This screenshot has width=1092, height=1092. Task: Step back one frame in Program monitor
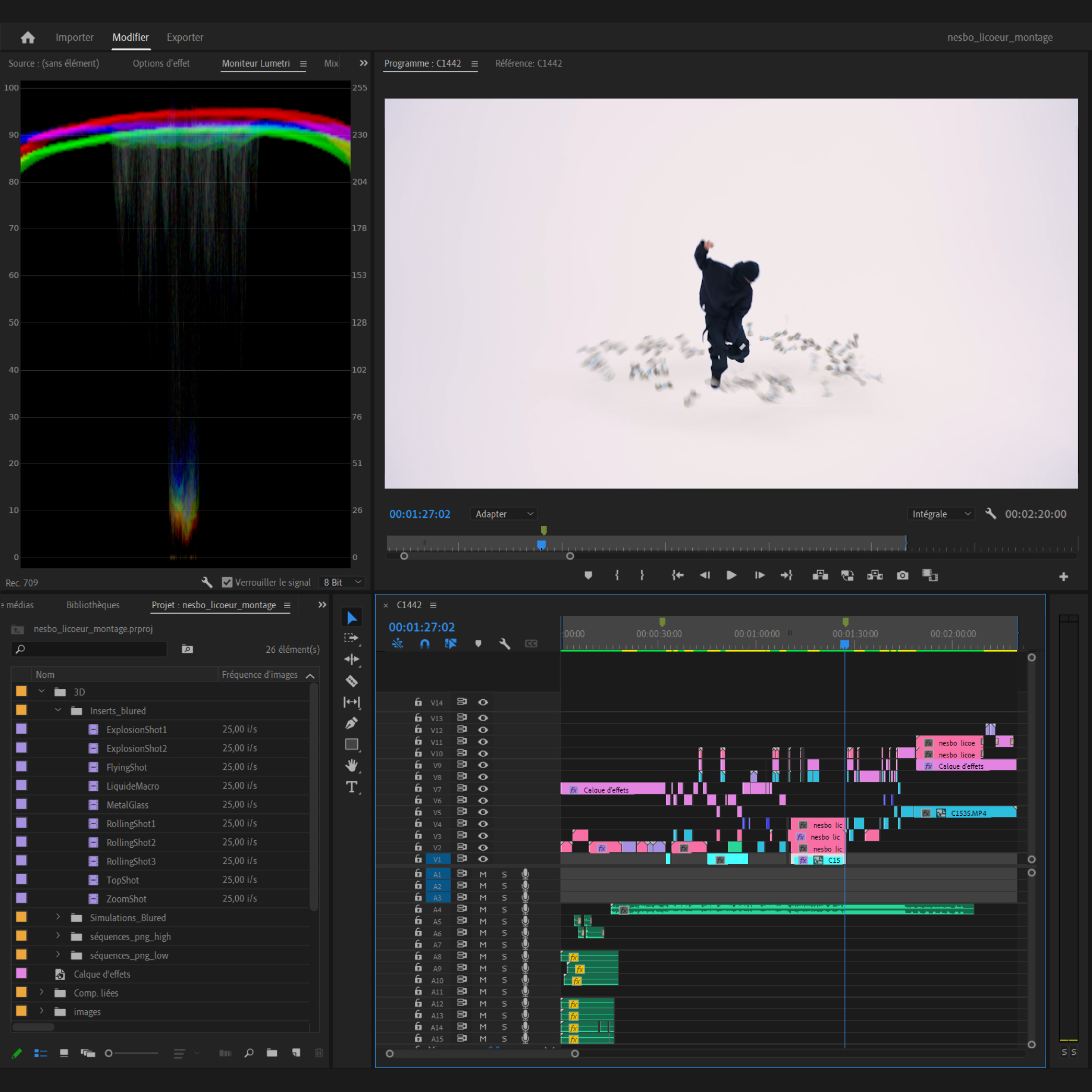point(705,575)
